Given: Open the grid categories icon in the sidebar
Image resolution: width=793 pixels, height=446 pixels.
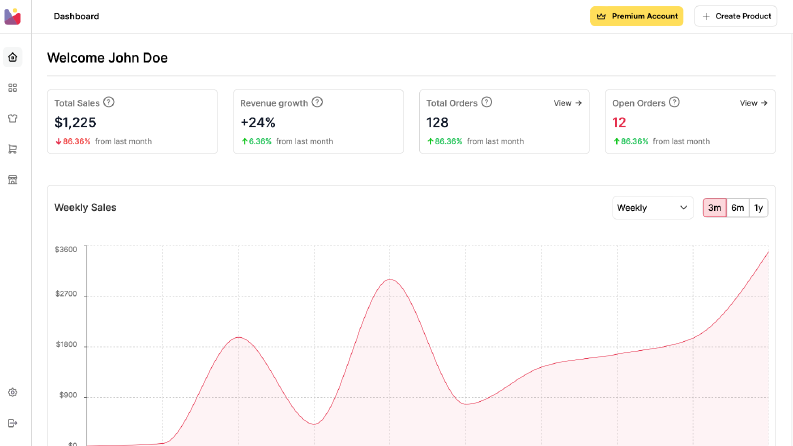Looking at the screenshot, I should pos(13,88).
